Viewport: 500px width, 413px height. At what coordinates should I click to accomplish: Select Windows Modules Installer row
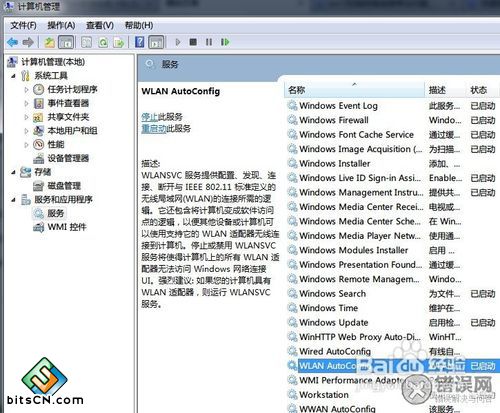pyautogui.click(x=393, y=250)
